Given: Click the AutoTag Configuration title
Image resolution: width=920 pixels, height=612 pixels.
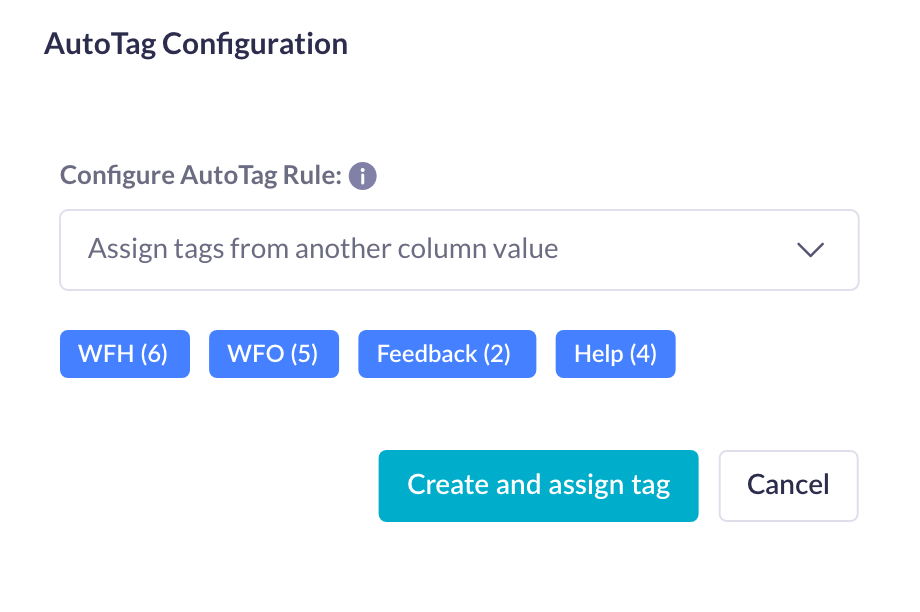Looking at the screenshot, I should pyautogui.click(x=195, y=43).
